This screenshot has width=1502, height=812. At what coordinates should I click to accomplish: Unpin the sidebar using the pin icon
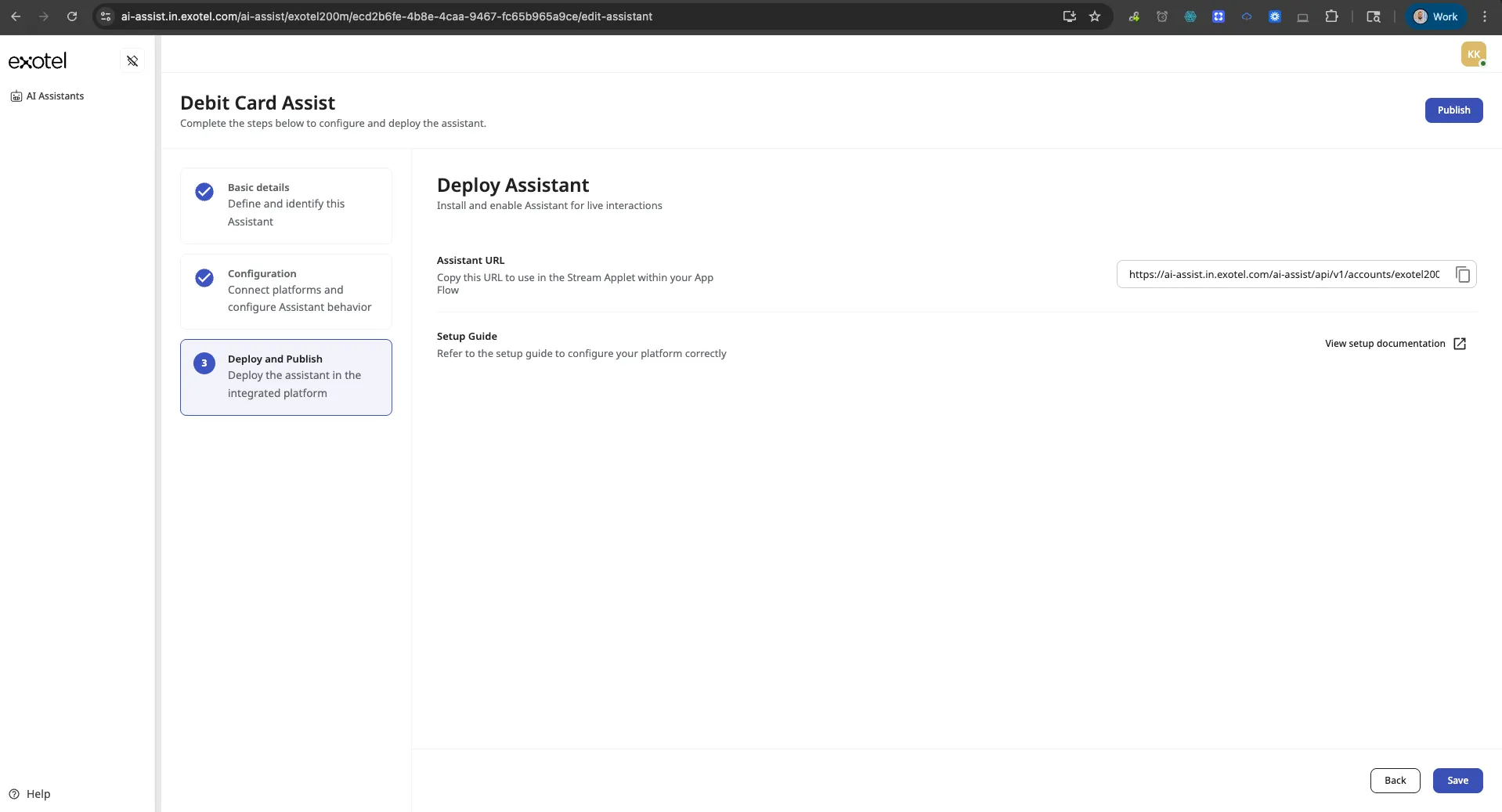[132, 61]
